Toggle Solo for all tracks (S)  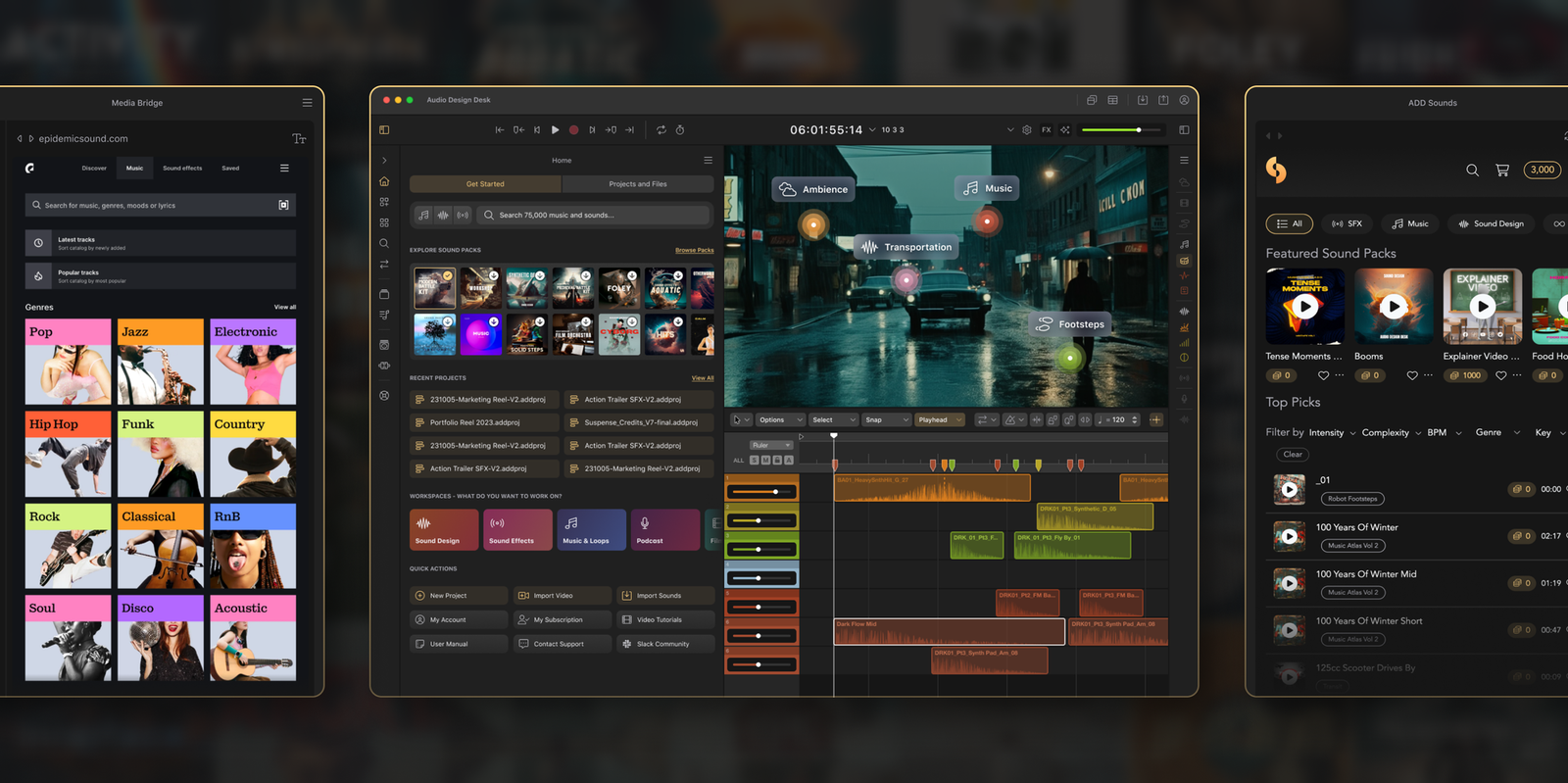[x=755, y=460]
